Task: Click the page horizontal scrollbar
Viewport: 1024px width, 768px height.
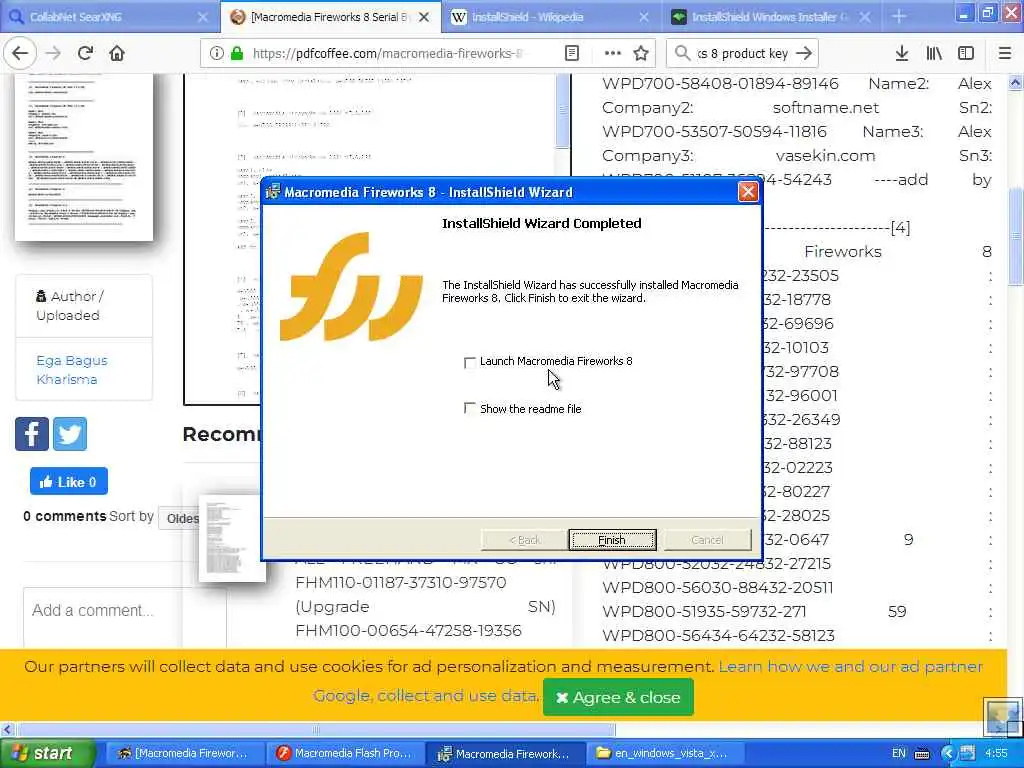Action: 315,729
